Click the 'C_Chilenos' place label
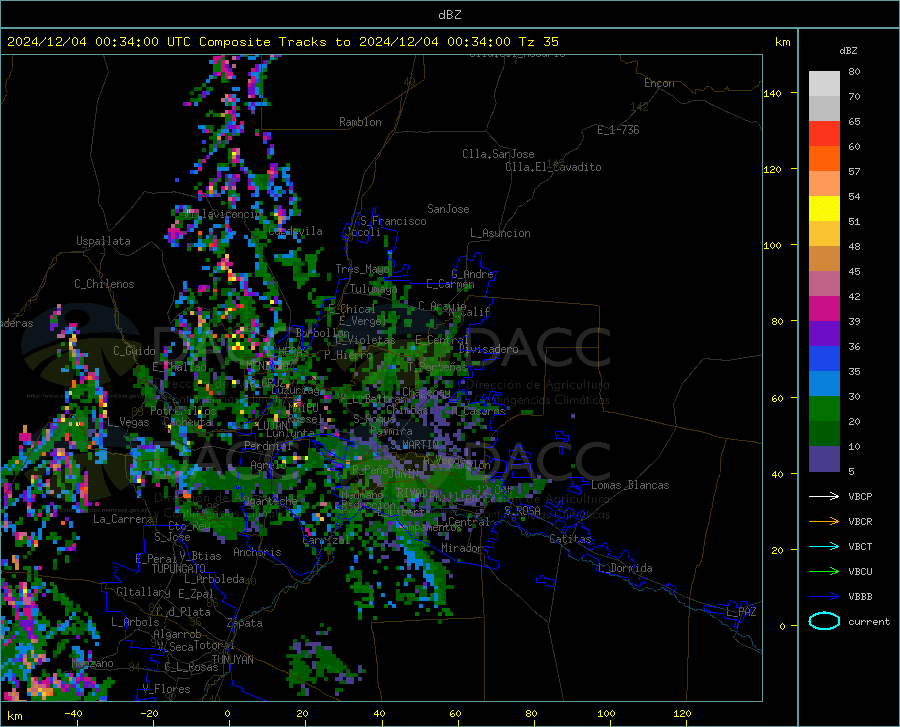Image resolution: width=900 pixels, height=727 pixels. [104, 284]
